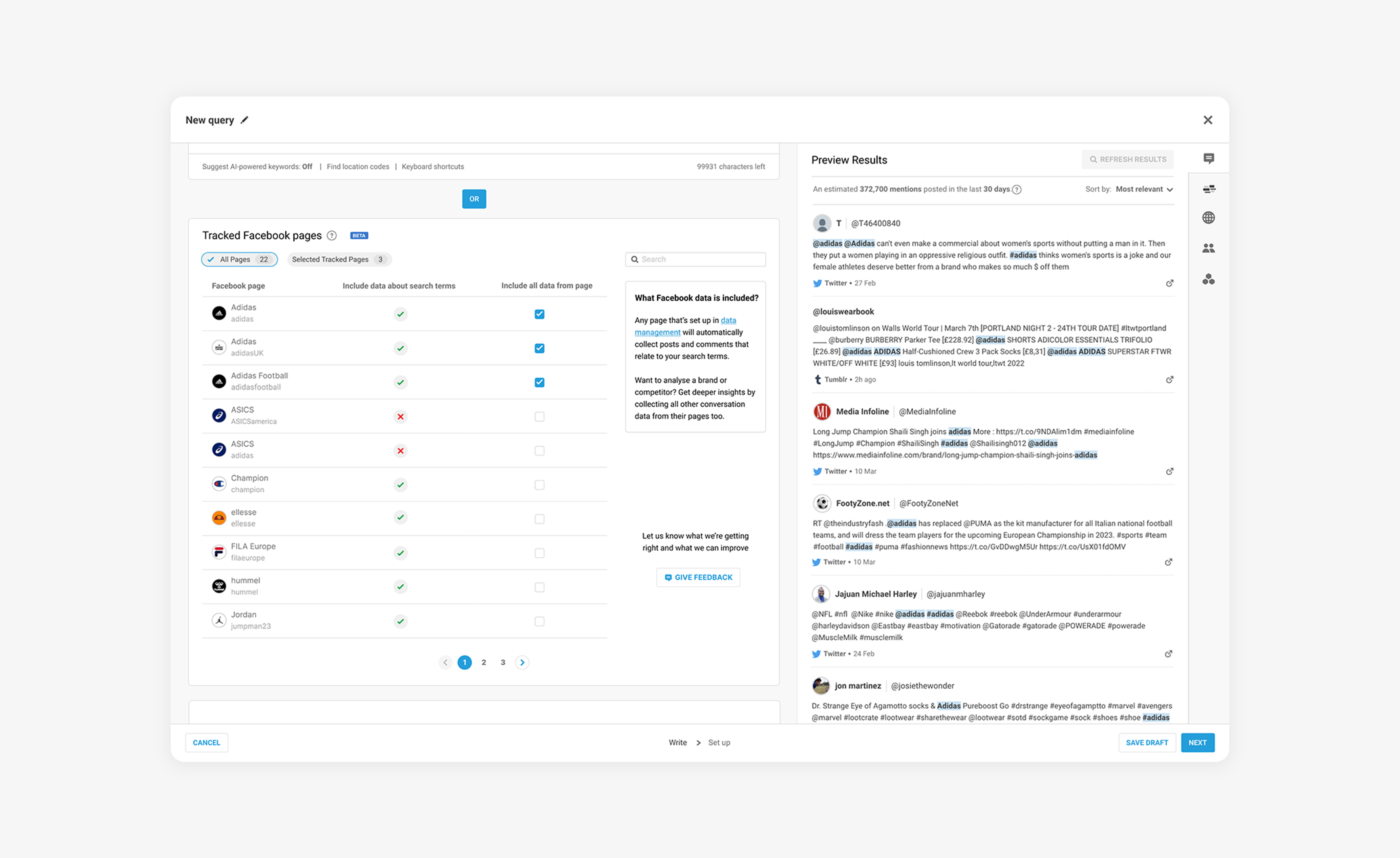Uncheck include all data for Adidas adidas
The width and height of the screenshot is (1400, 858).
point(539,314)
